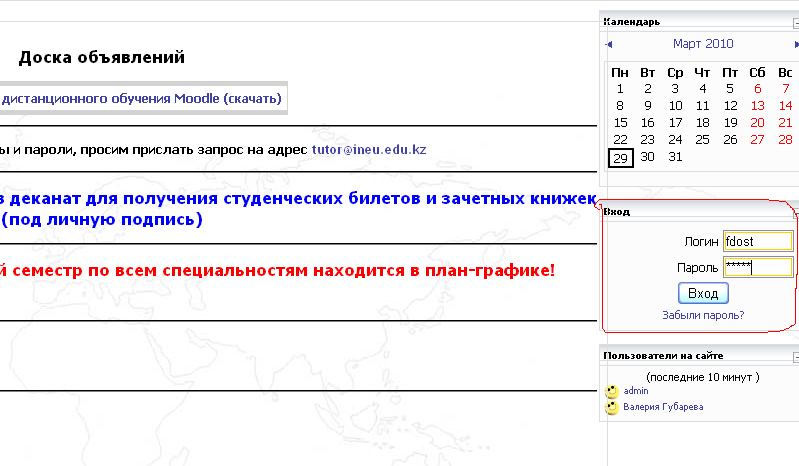Click calendar day 30
Screen dimensions: 799x466
point(648,157)
